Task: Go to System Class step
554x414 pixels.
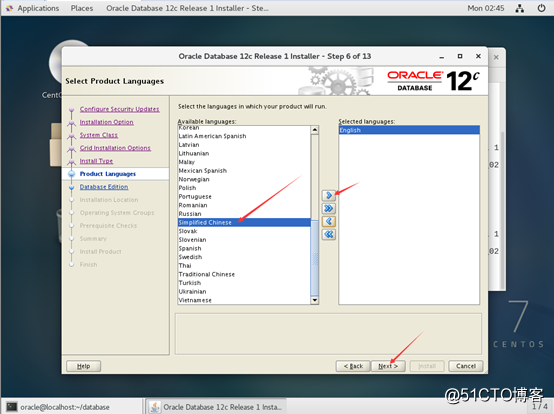Action: (99, 135)
